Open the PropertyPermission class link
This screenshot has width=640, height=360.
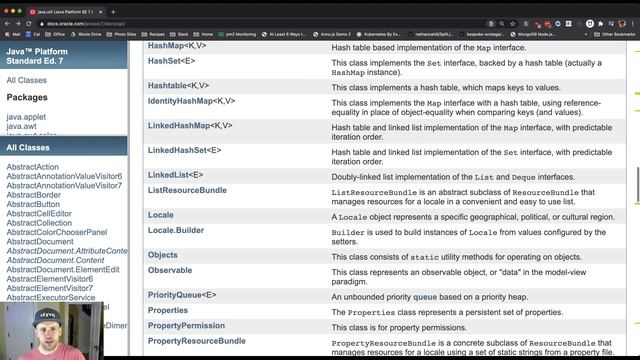click(186, 326)
